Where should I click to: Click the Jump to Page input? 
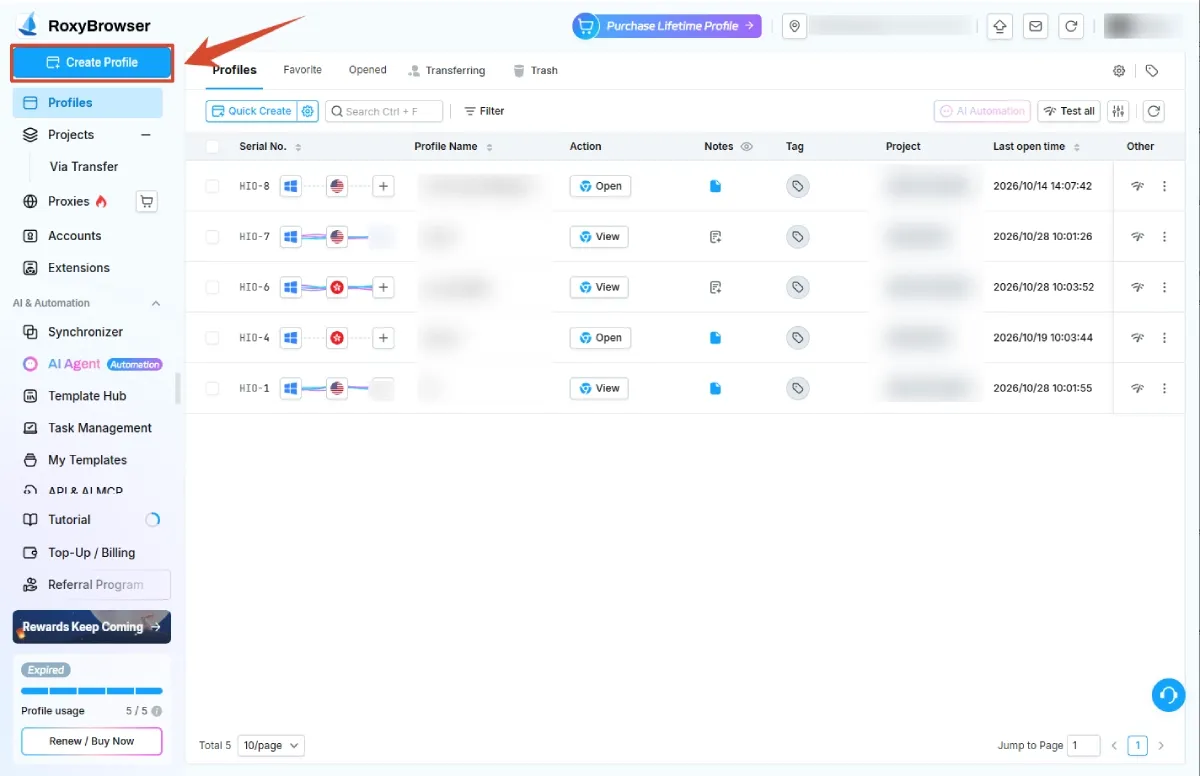pyautogui.click(x=1084, y=745)
